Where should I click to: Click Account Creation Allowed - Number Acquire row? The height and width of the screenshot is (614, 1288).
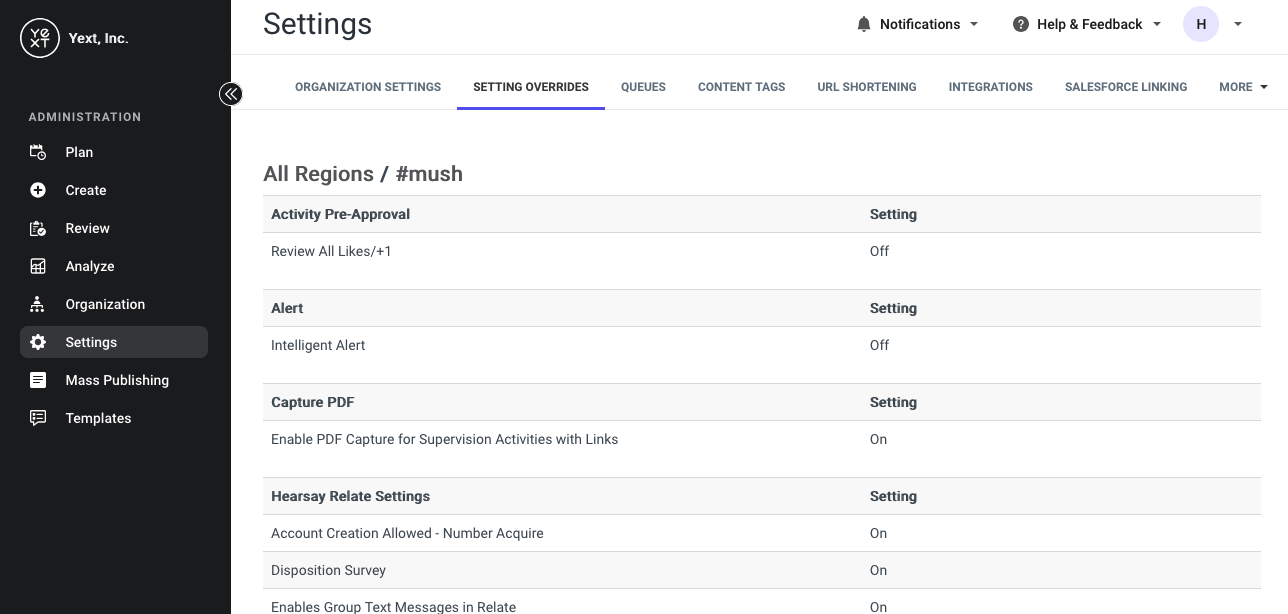(762, 533)
